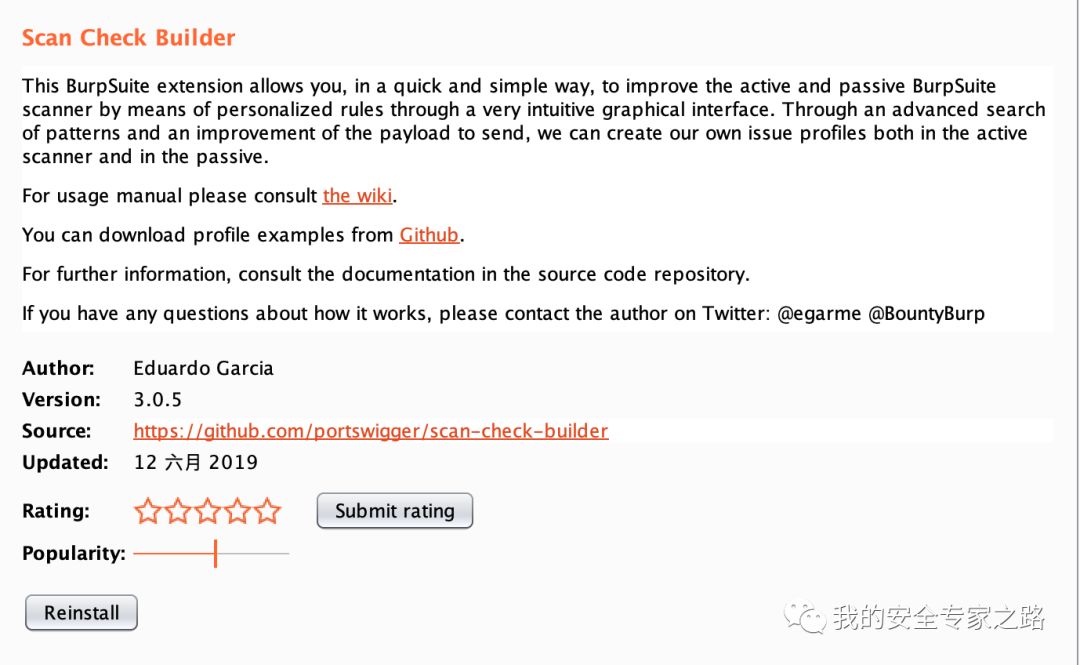Rate three stars using the middle star
Viewport: 1080px width, 665px height.
point(208,512)
